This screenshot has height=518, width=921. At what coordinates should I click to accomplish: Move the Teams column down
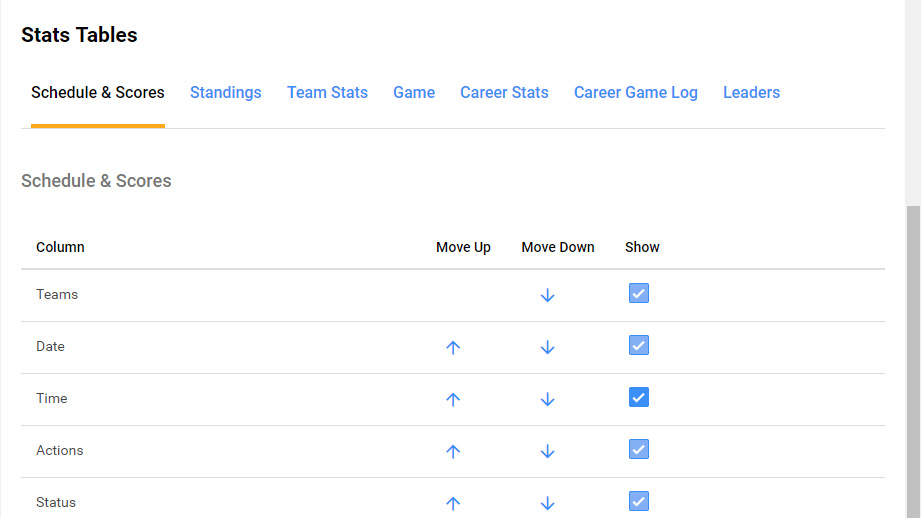(x=547, y=295)
